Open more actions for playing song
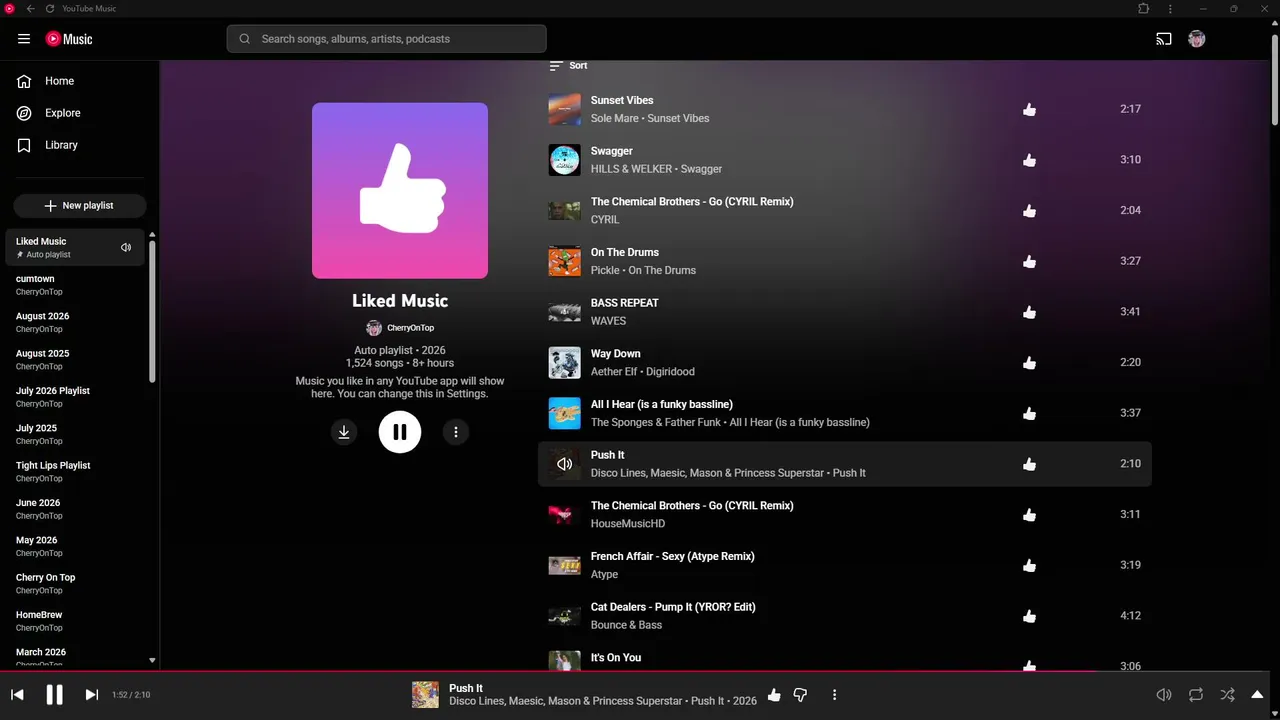 [x=834, y=695]
